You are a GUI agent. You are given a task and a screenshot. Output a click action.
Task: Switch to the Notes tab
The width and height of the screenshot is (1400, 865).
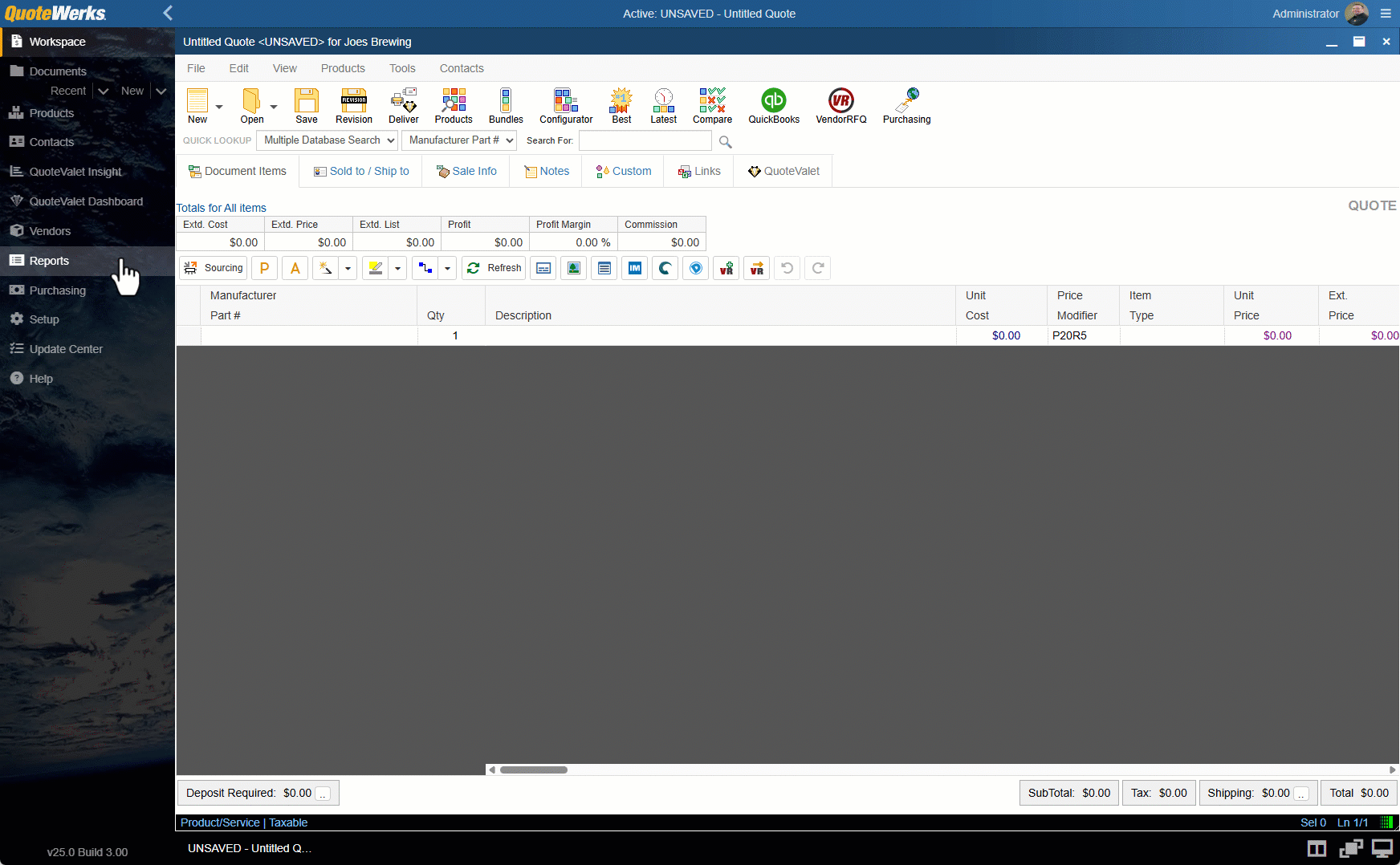coord(546,171)
